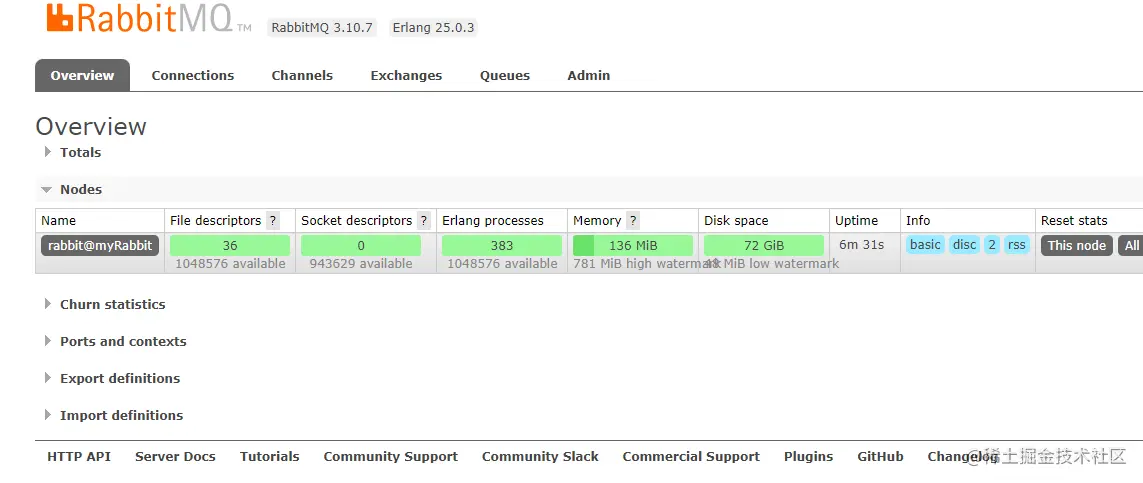This screenshot has width=1143, height=483.
Task: Open the rabbit@myRabbit node link
Action: pos(100,246)
